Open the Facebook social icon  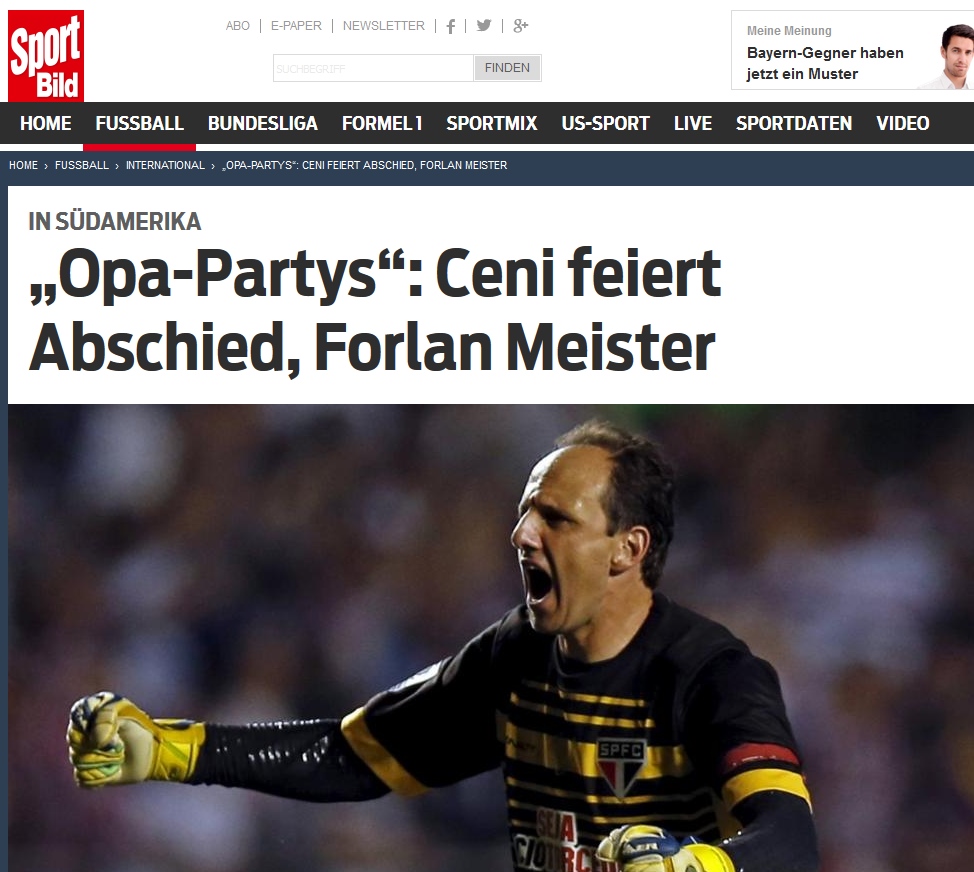click(x=451, y=26)
